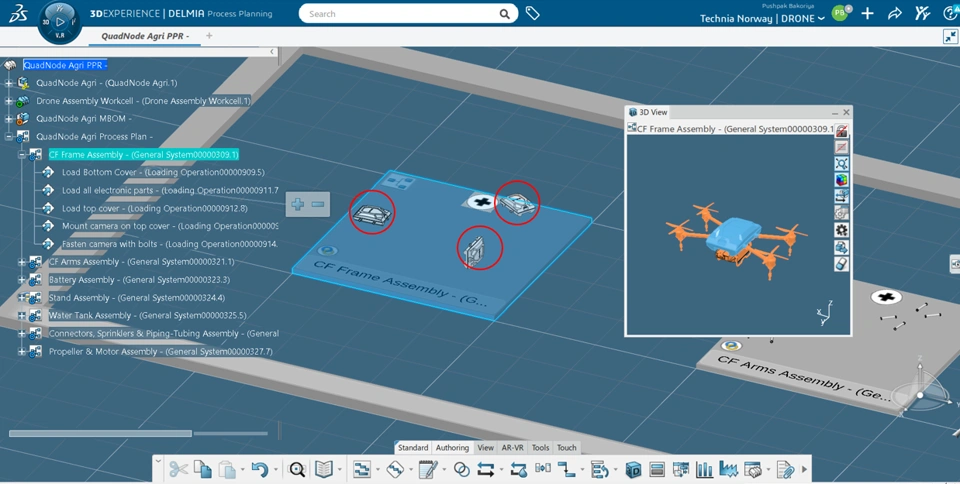This screenshot has width=960, height=484.
Task: Click the horizontal scrollbar under the tree
Action: [100, 433]
